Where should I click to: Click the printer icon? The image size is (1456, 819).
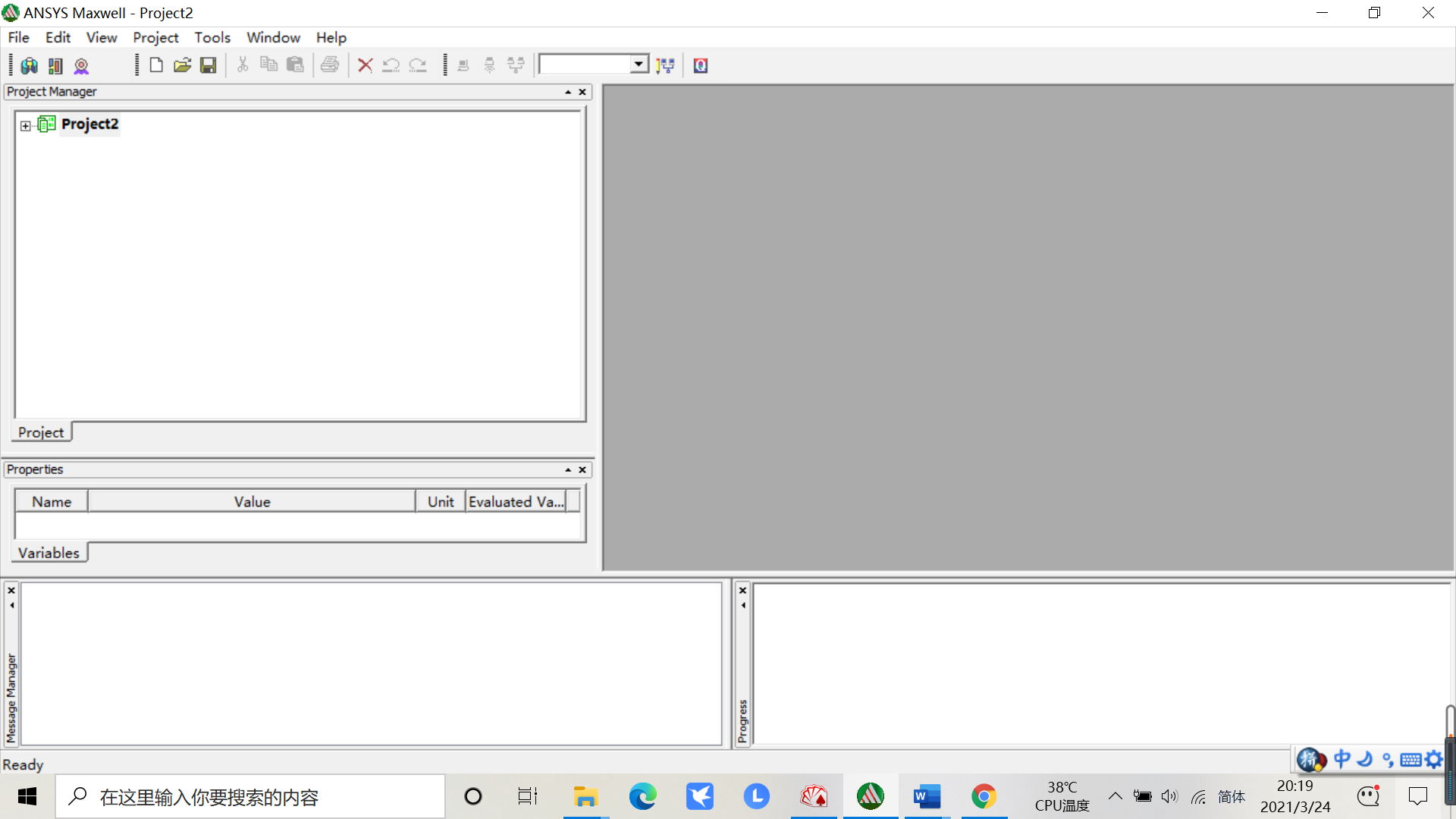tap(329, 65)
